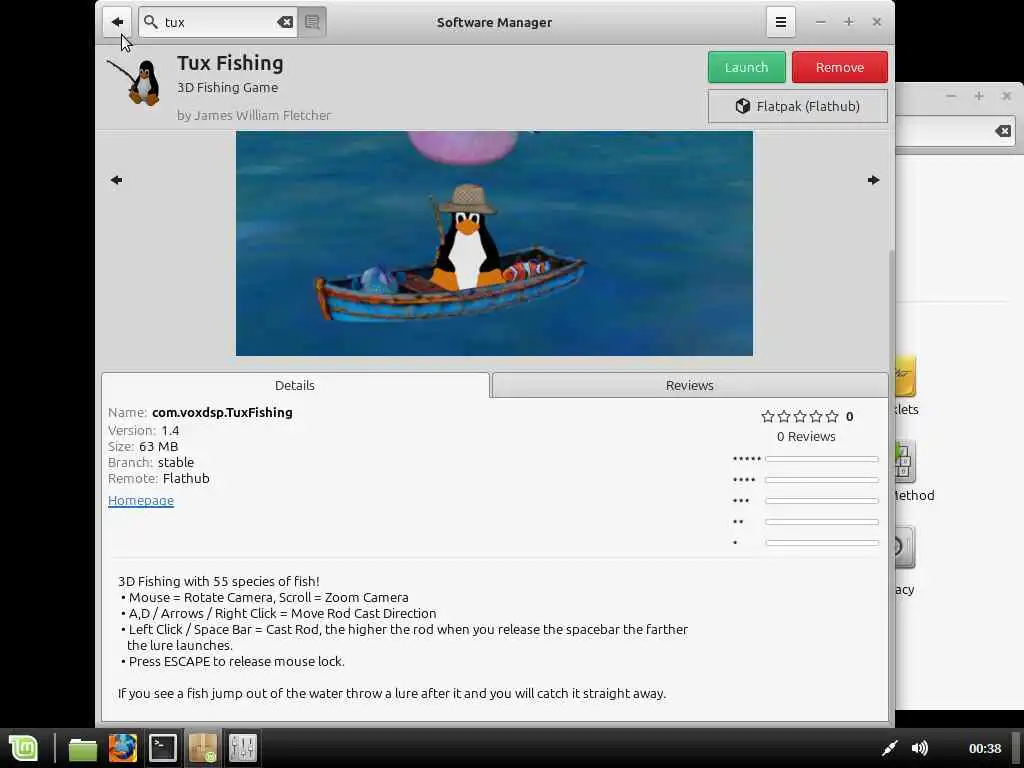The width and height of the screenshot is (1024, 768).
Task: Open the network tray icon
Action: coord(889,748)
